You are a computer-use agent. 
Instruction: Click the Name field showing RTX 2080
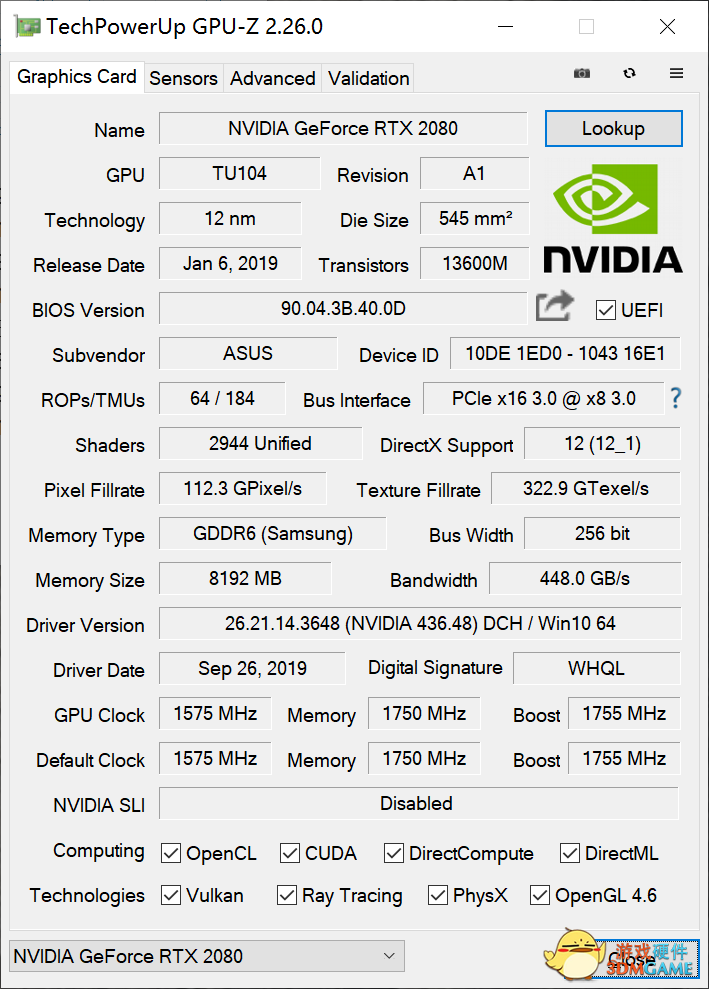pyautogui.click(x=343, y=129)
